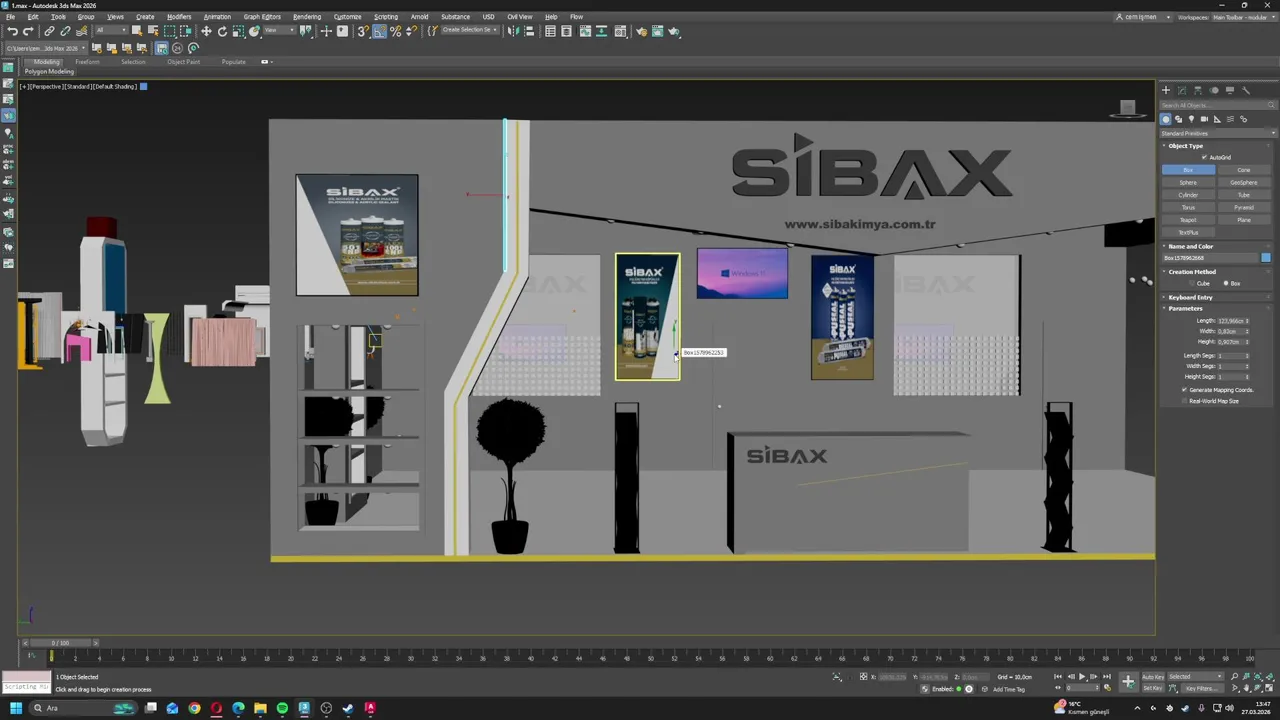Collapse the Object Type rollout
1280x720 pixels.
[x=1185, y=146]
